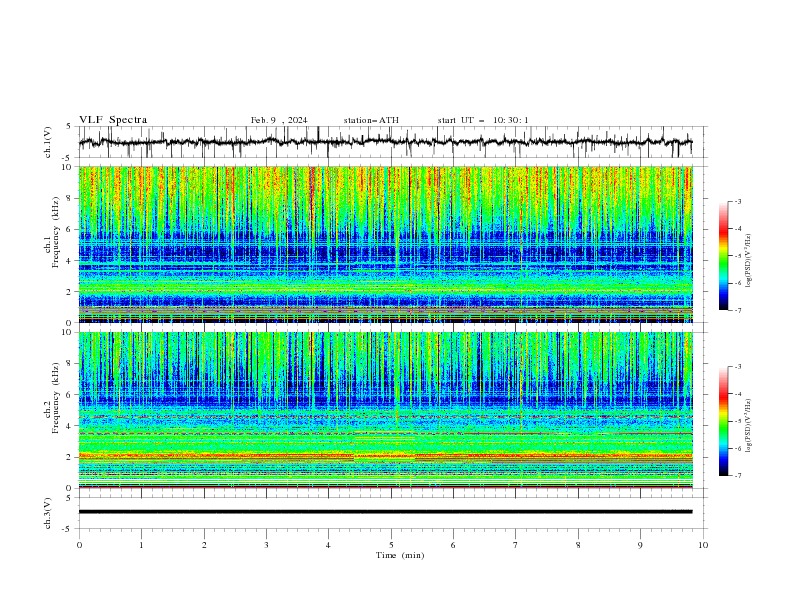
Task: Click the 'Time (min)' x-axis label
Action: pos(400,555)
